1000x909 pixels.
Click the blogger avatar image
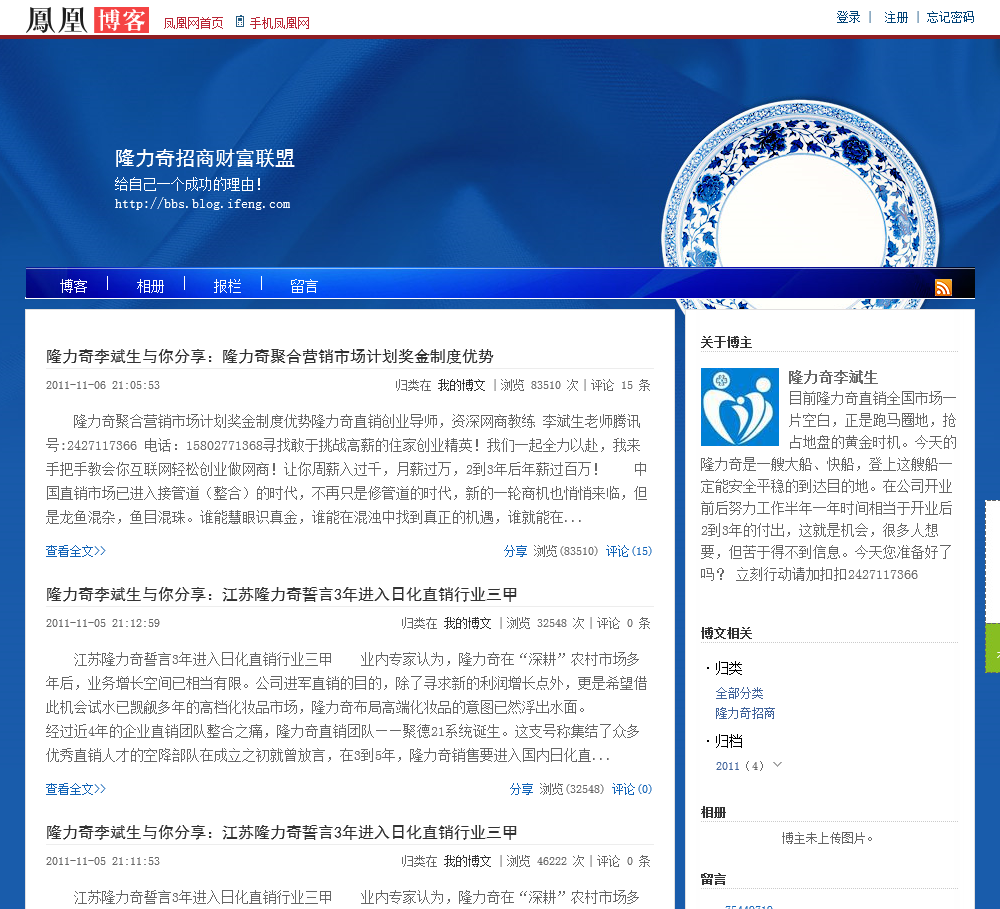tap(740, 406)
